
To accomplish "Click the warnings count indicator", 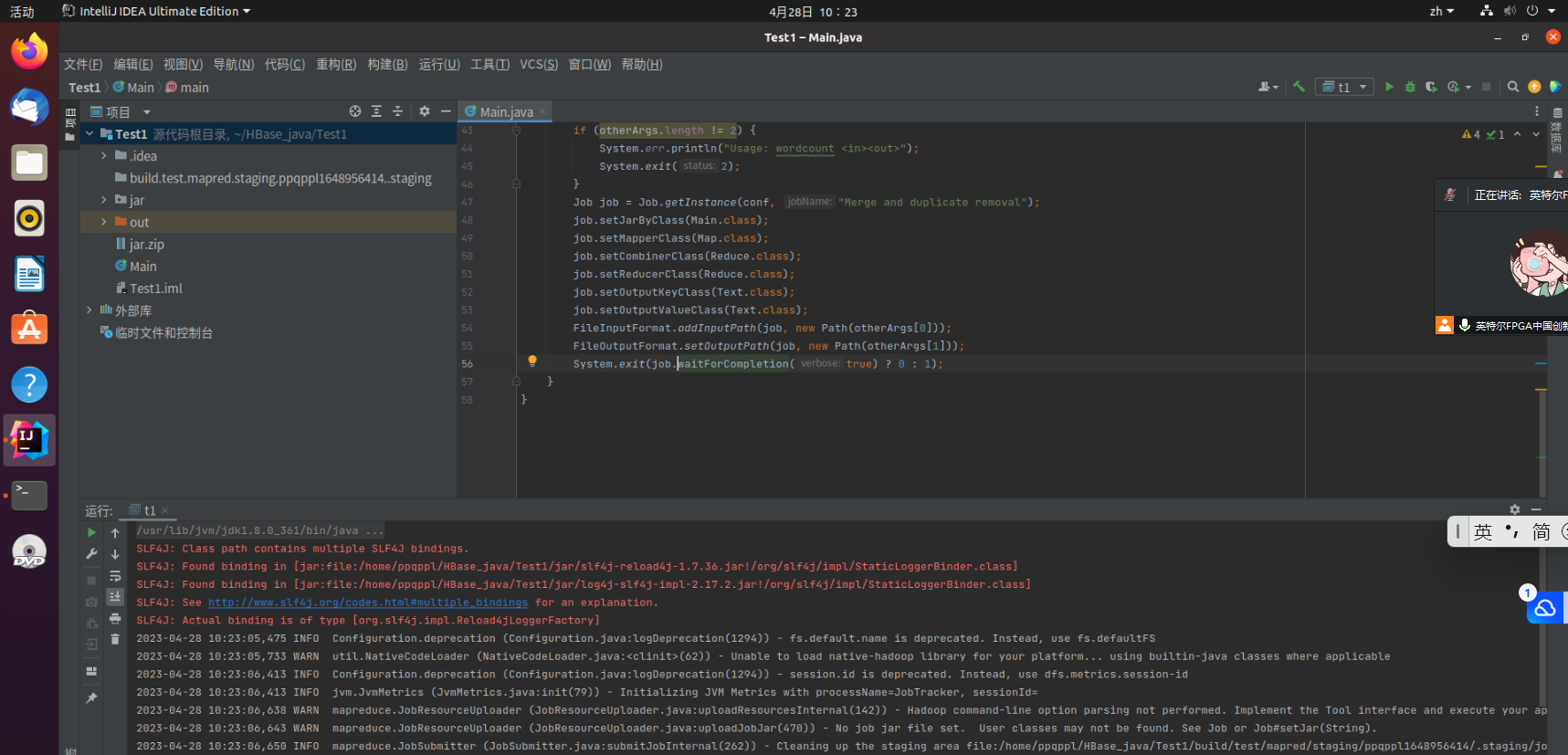I will (x=1471, y=134).
